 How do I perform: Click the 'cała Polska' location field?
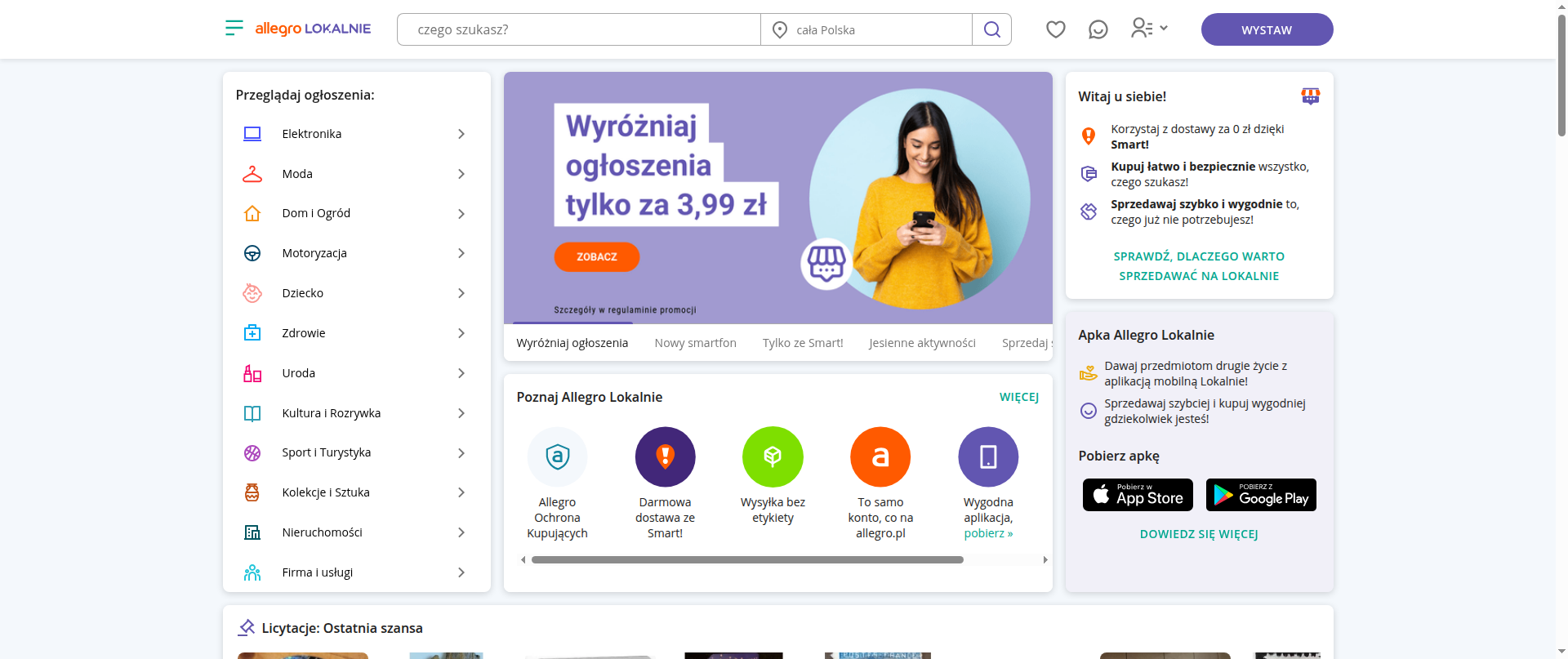866,29
